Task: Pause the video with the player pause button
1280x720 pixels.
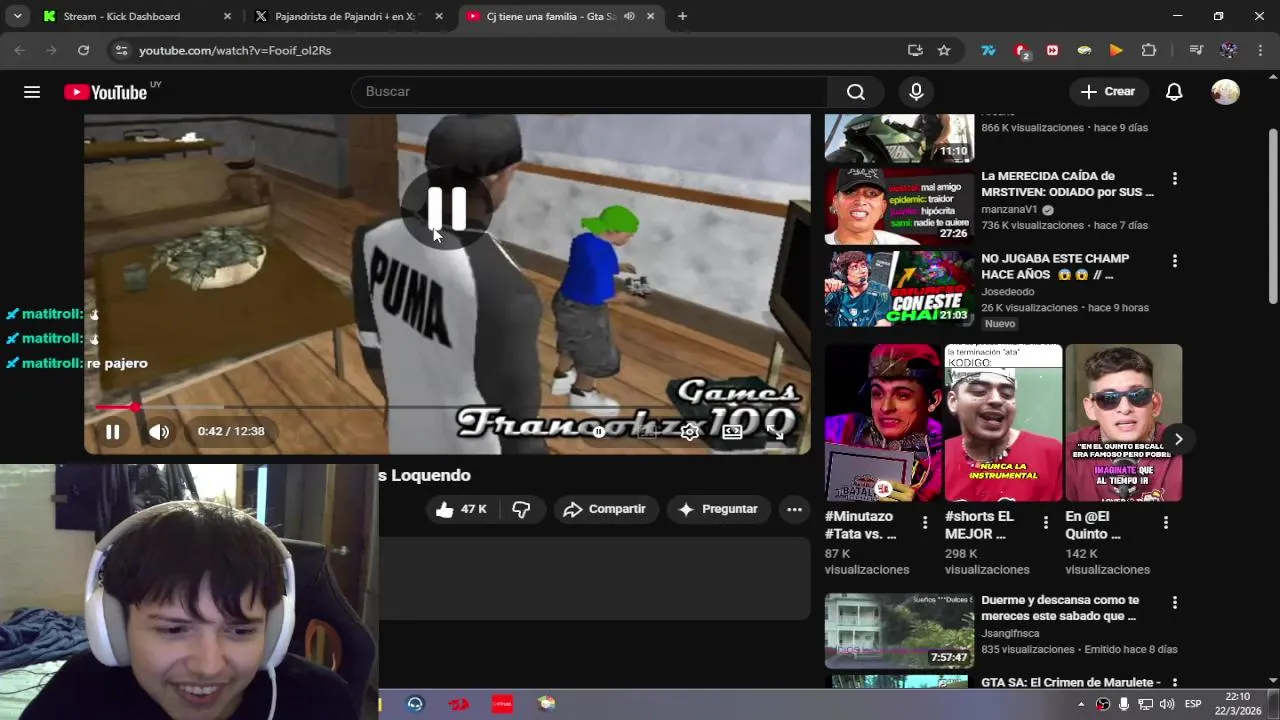Action: pos(112,432)
